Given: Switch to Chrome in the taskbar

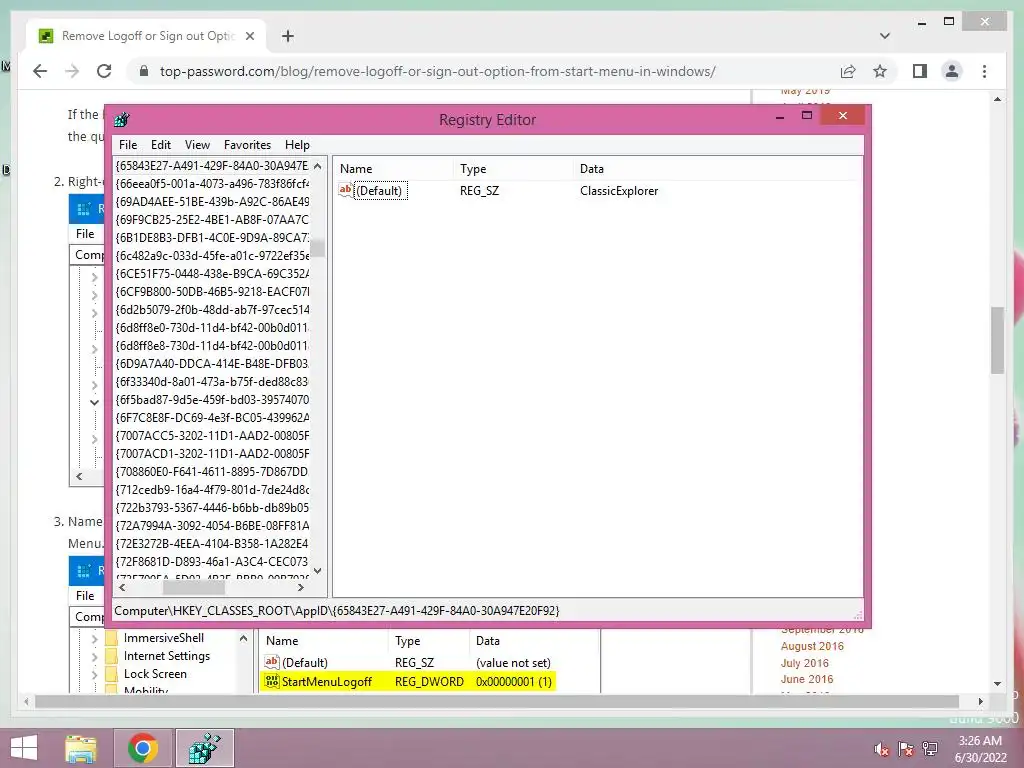Looking at the screenshot, I should (143, 748).
